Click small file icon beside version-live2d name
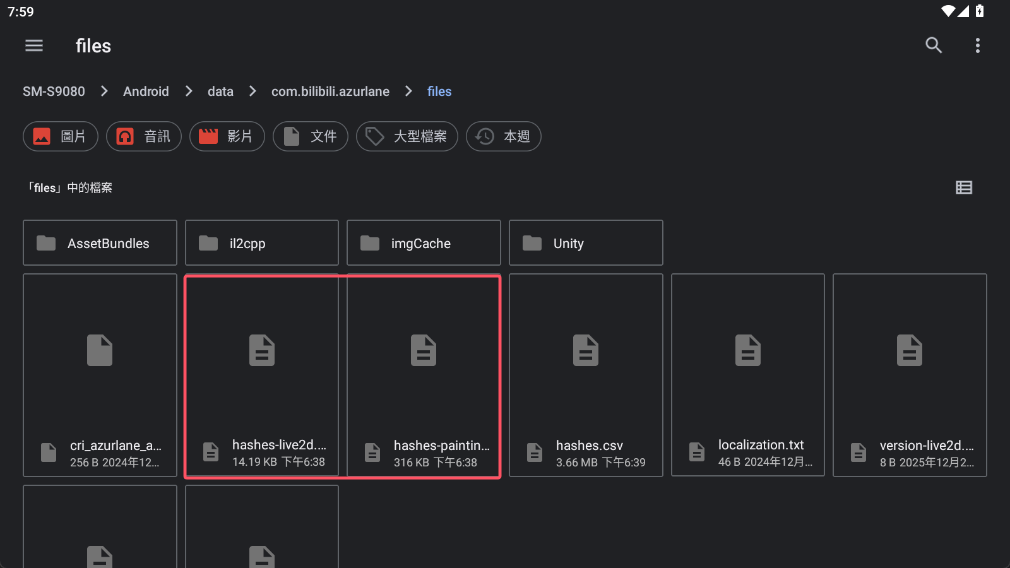This screenshot has width=1010, height=568. pyautogui.click(x=859, y=452)
